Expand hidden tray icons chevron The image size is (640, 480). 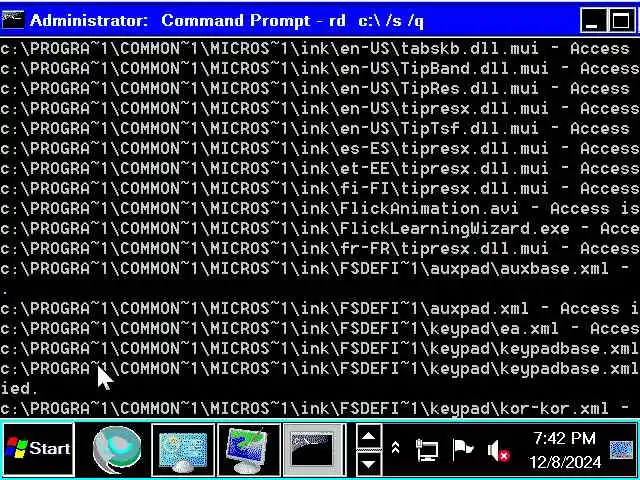pos(395,448)
